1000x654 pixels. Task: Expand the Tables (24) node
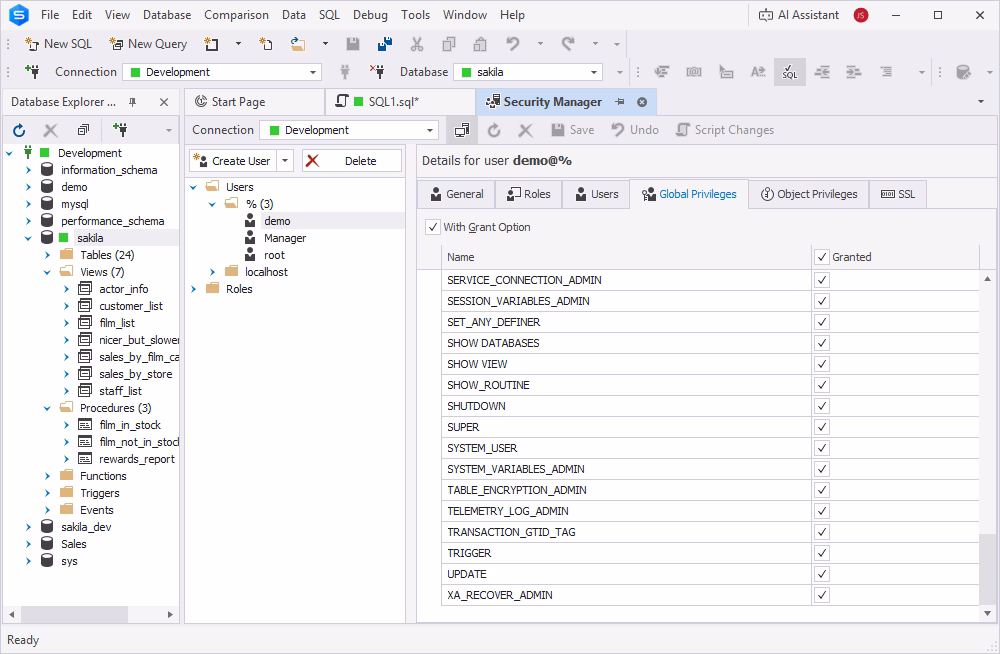47,255
